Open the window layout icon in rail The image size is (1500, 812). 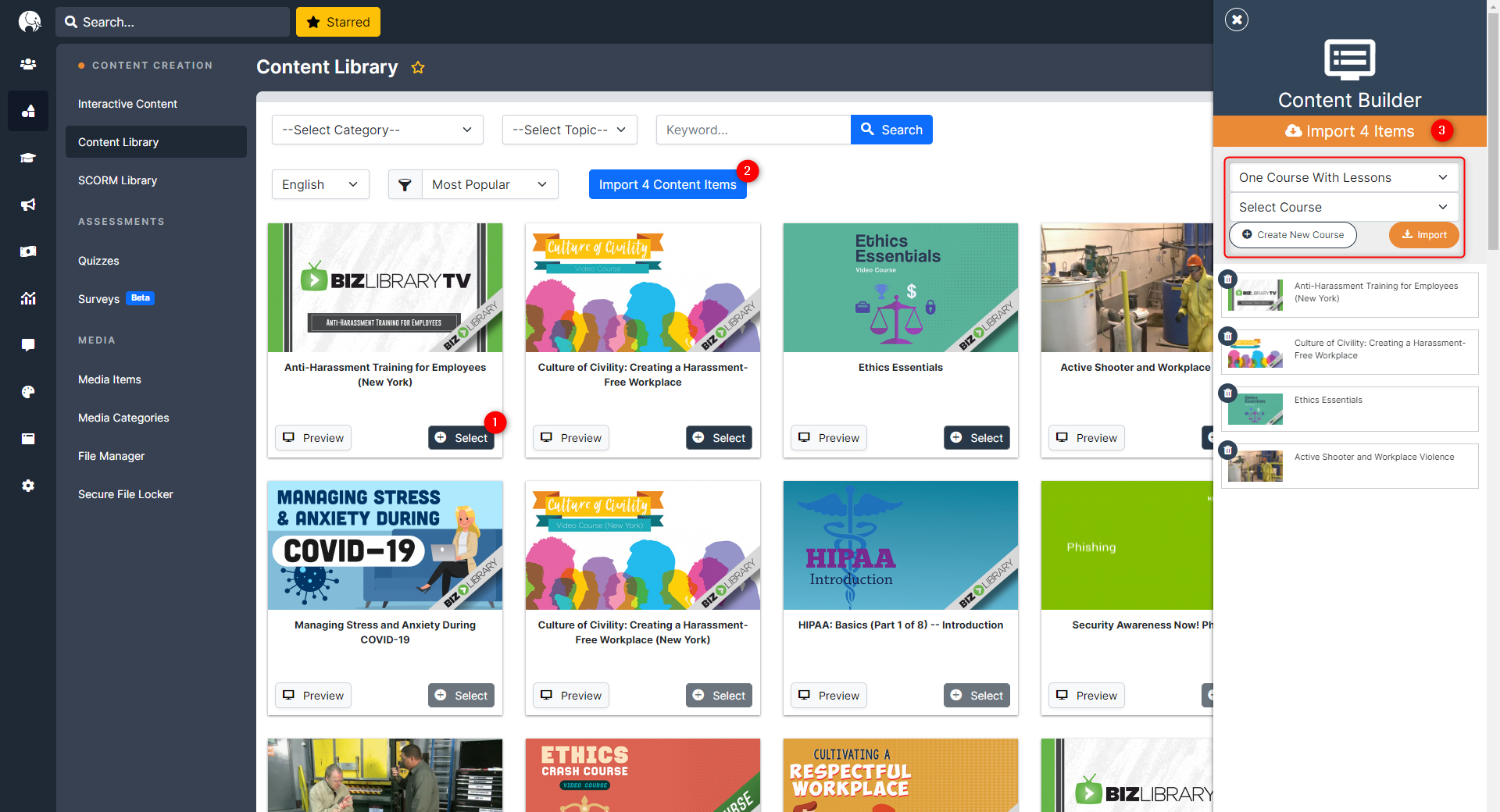(x=28, y=439)
